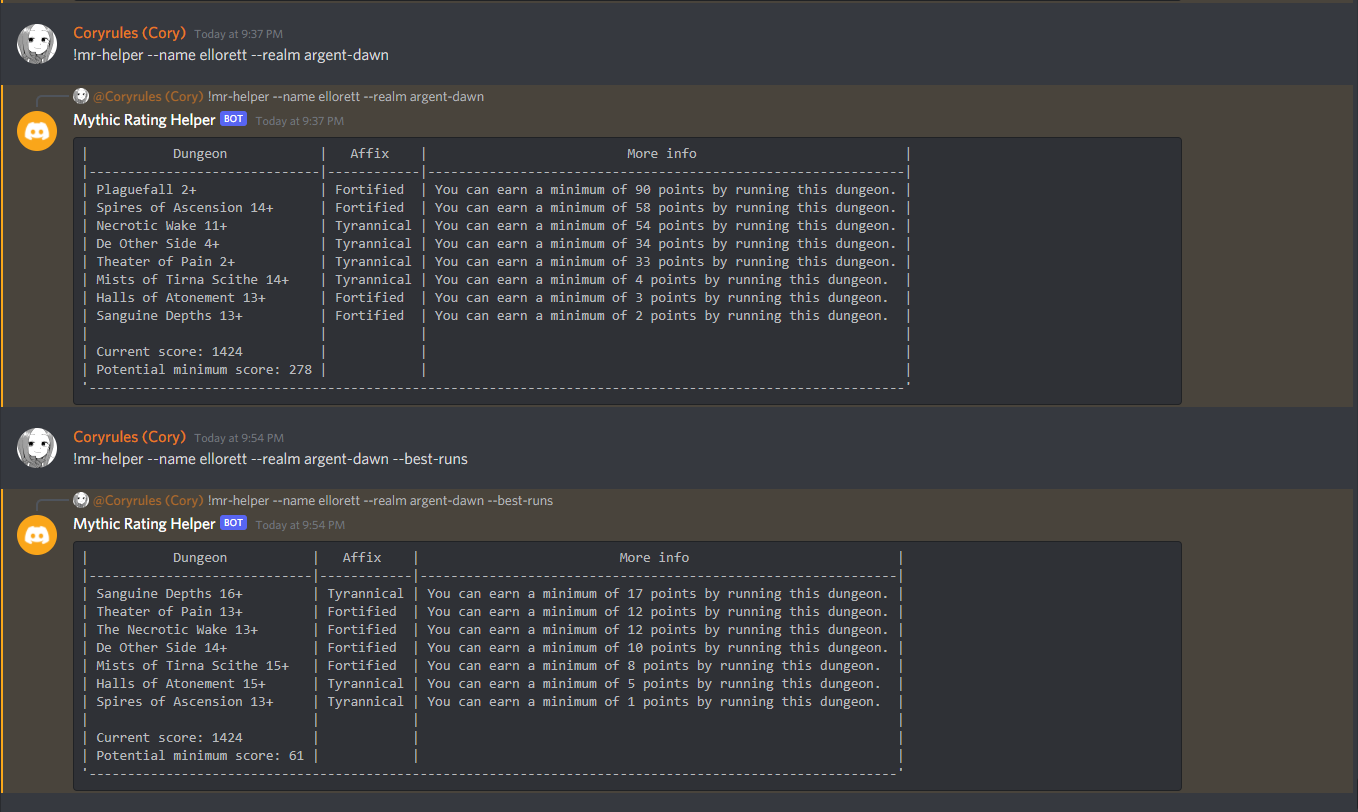Select Theater of Pain 2+ row
This screenshot has height=812, width=1358.
coord(496,261)
